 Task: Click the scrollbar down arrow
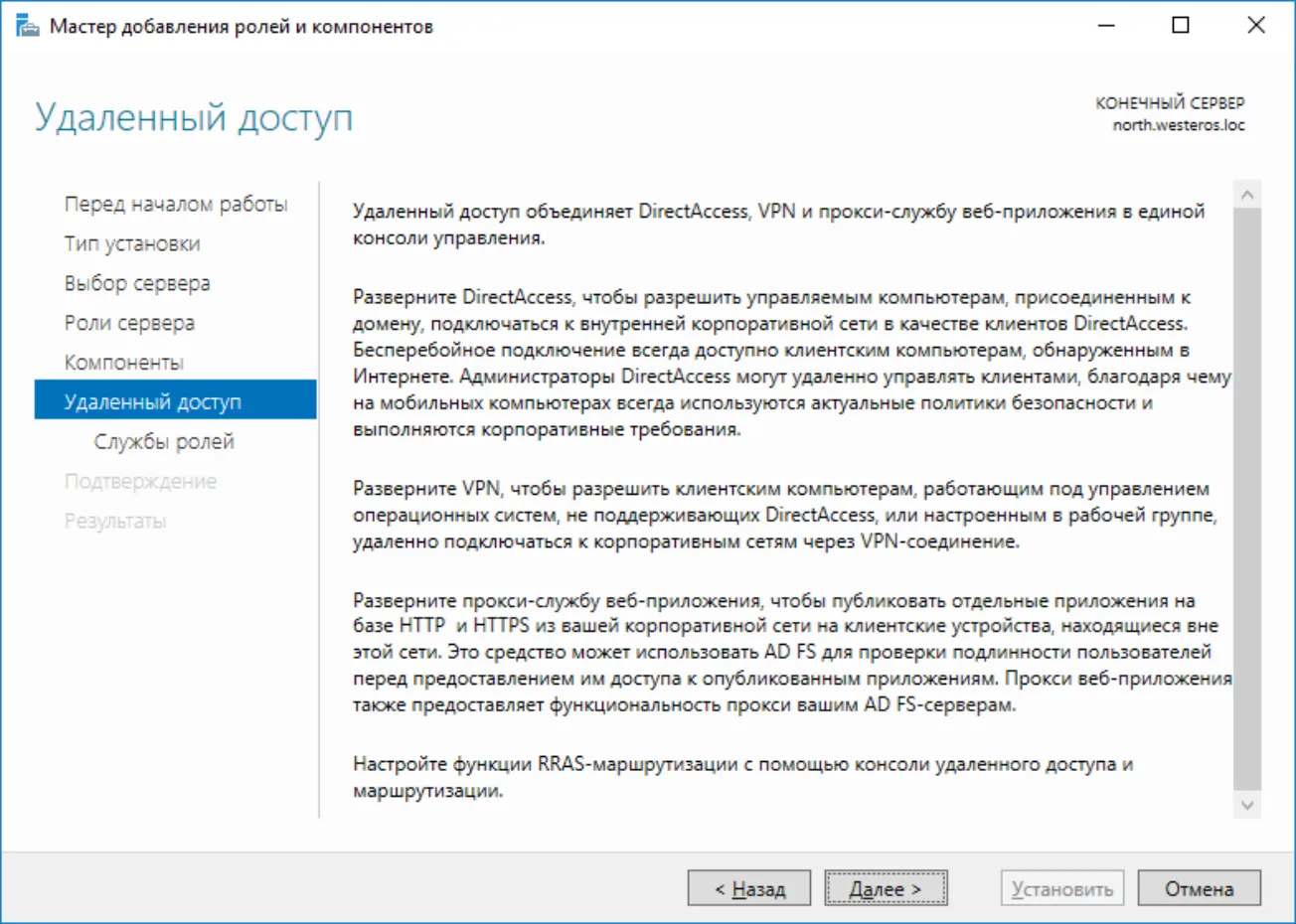point(1247,805)
